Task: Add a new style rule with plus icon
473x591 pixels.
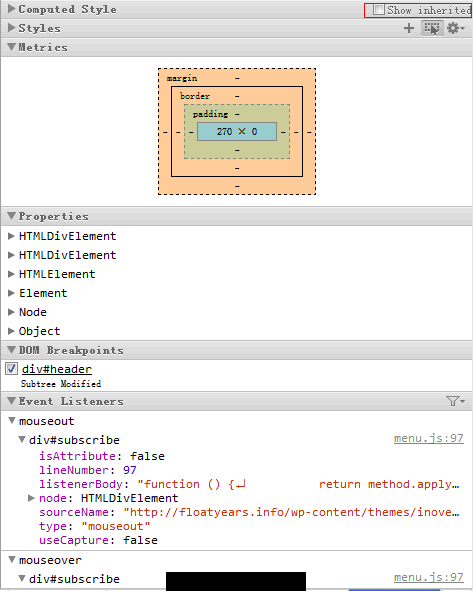Action: pos(409,28)
